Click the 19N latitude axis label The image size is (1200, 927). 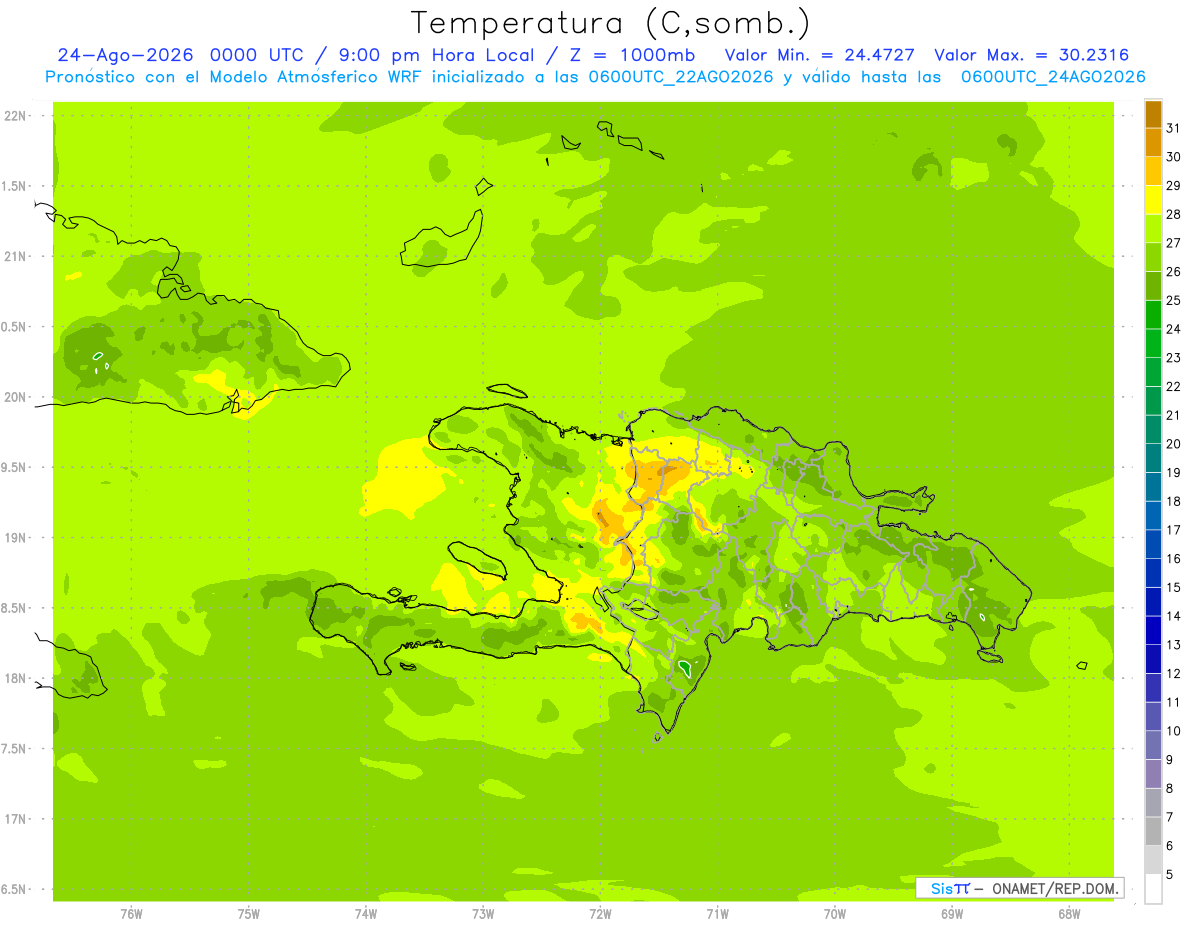(16, 537)
